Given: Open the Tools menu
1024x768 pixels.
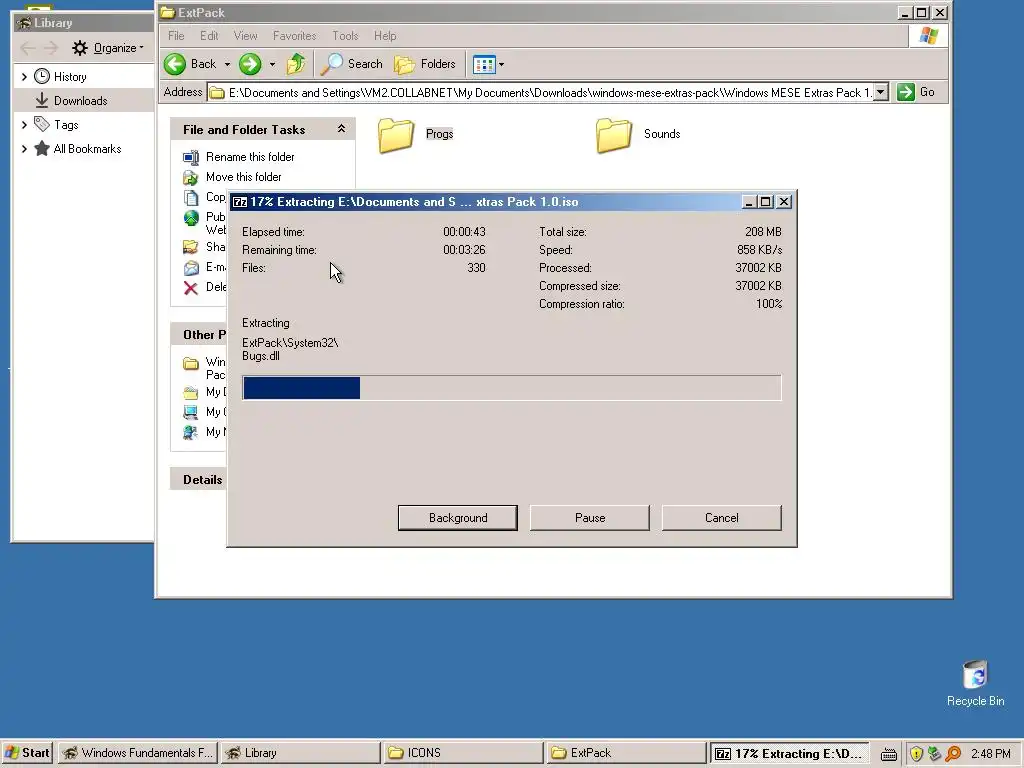Looking at the screenshot, I should click(345, 36).
